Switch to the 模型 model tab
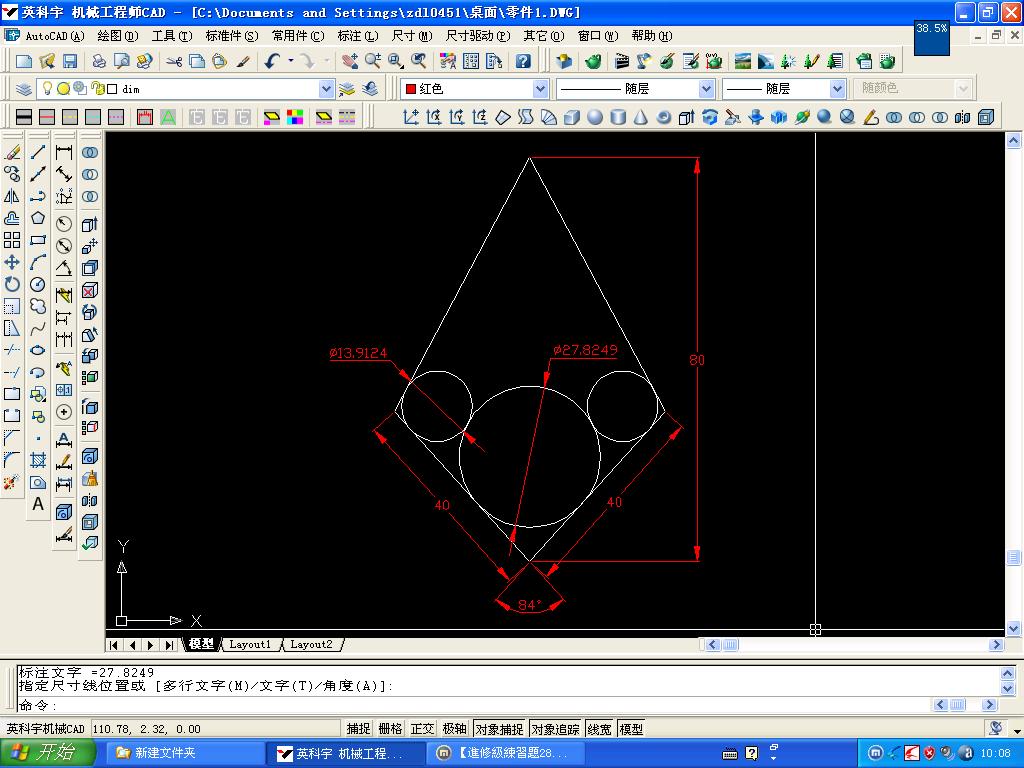 tap(201, 645)
